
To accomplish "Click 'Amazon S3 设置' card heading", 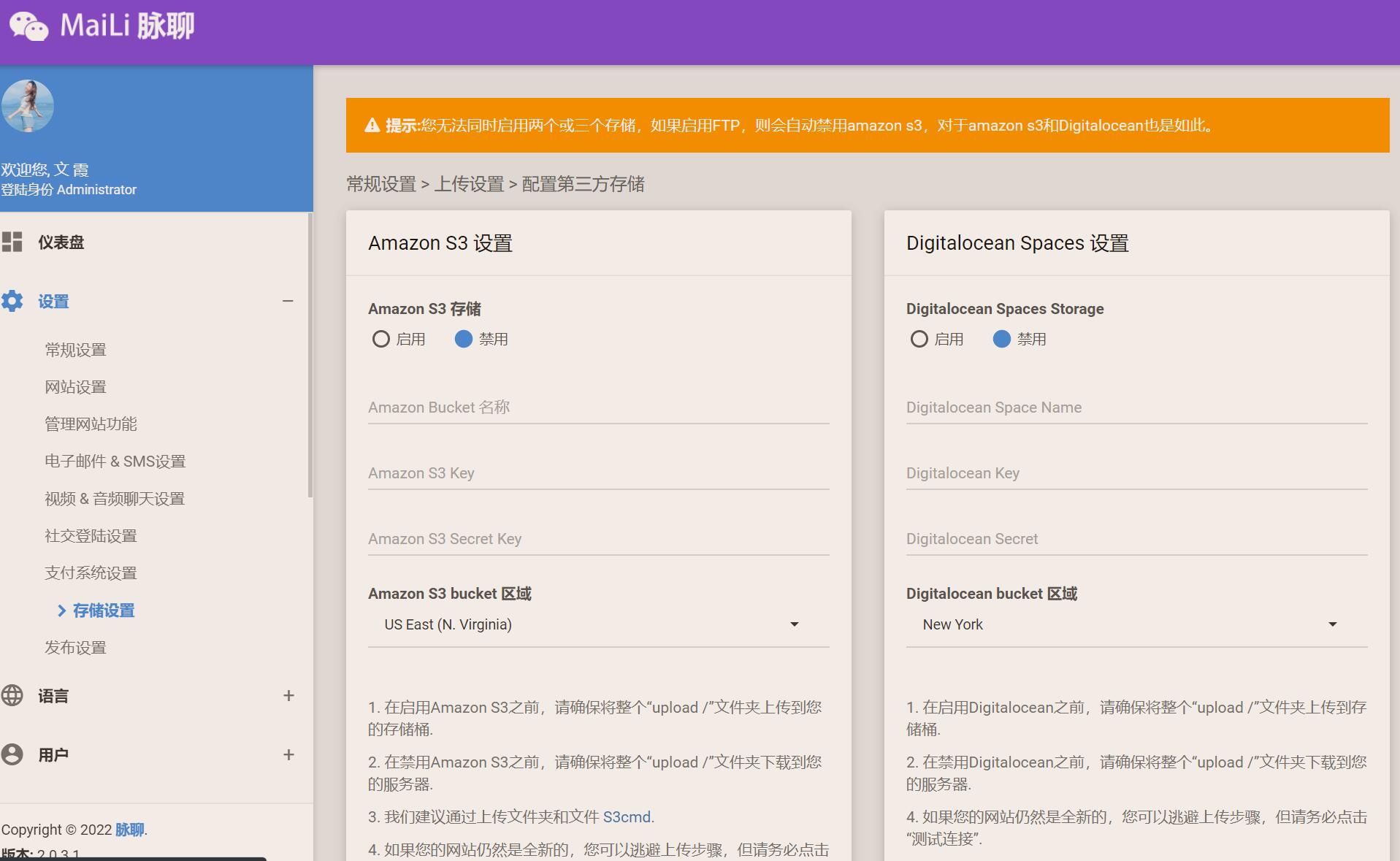I will point(440,243).
